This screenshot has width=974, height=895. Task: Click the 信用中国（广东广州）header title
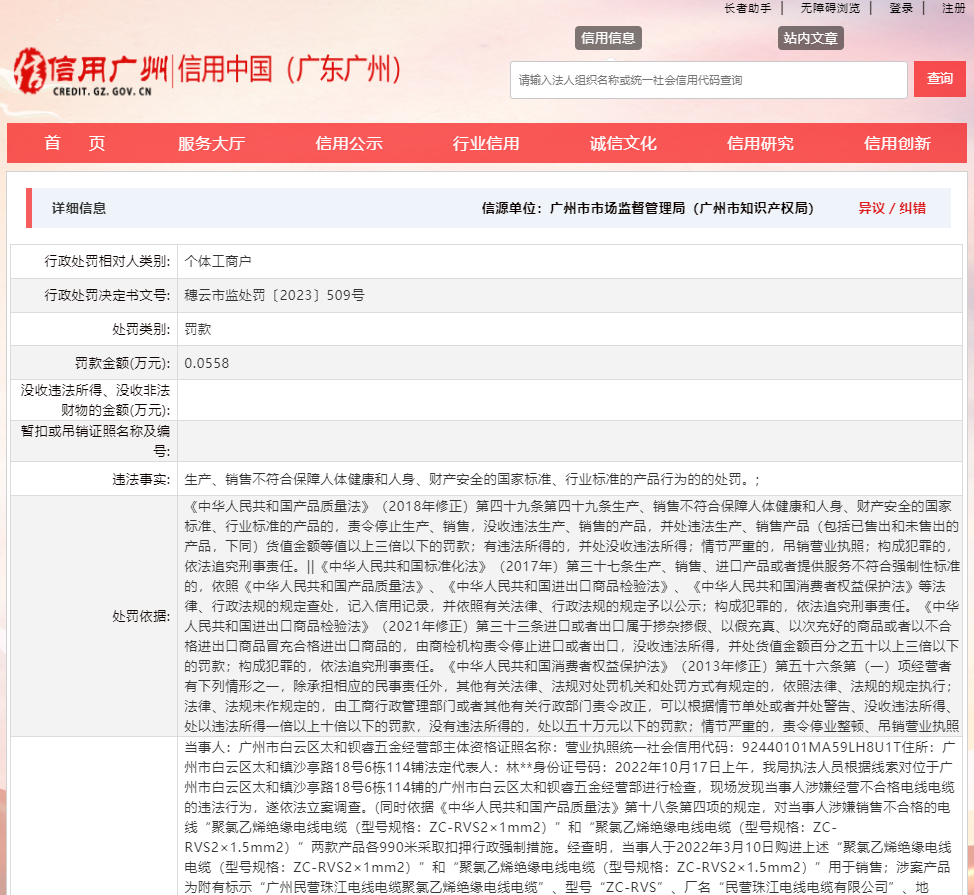[290, 70]
